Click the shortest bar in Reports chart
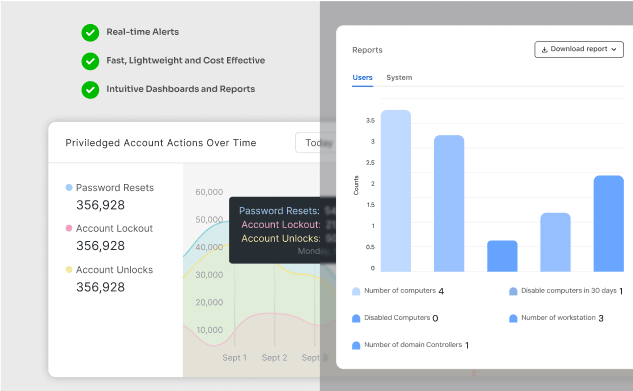This screenshot has width=633, height=391. tap(502, 256)
